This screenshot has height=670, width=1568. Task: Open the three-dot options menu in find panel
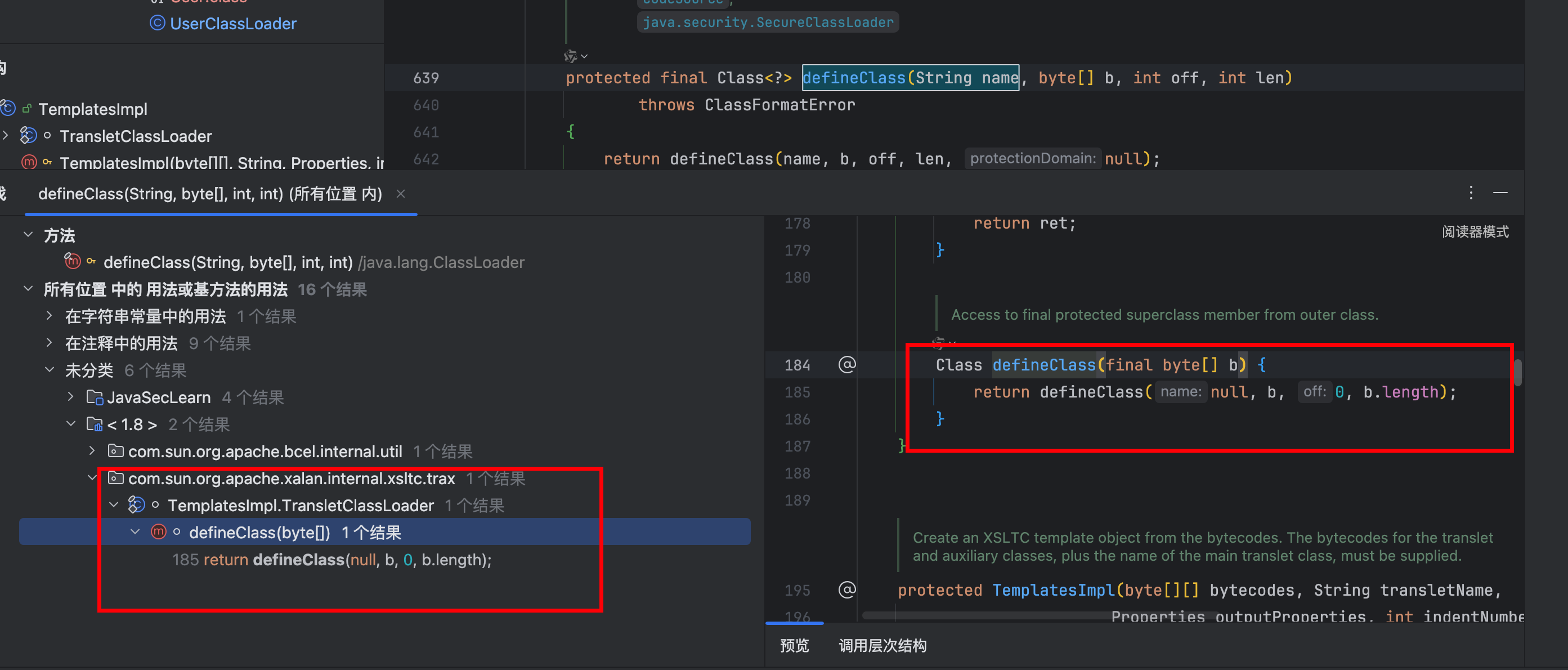coord(1471,193)
